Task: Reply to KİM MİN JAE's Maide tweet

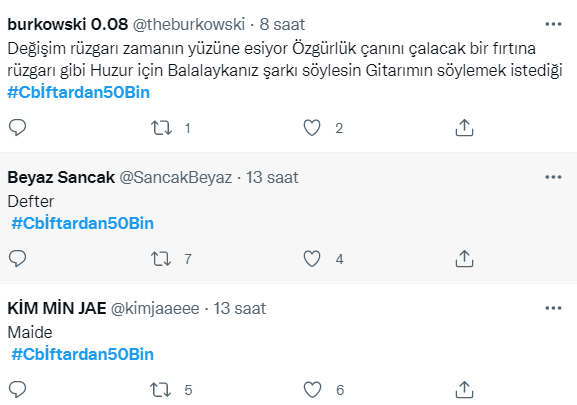Action: [17, 390]
